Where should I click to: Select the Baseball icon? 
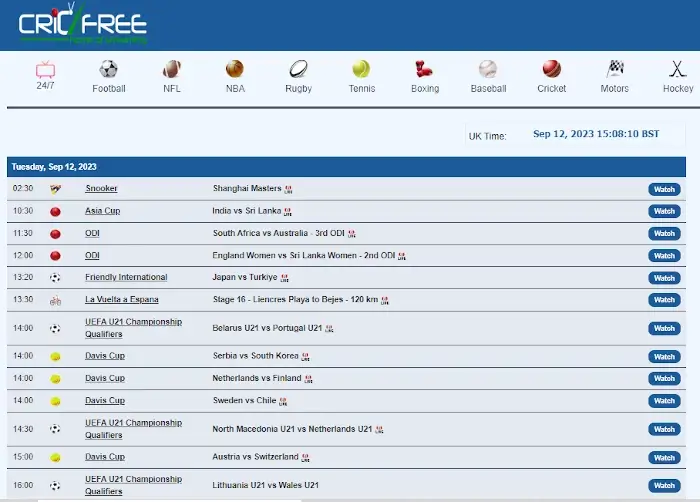pos(488,69)
